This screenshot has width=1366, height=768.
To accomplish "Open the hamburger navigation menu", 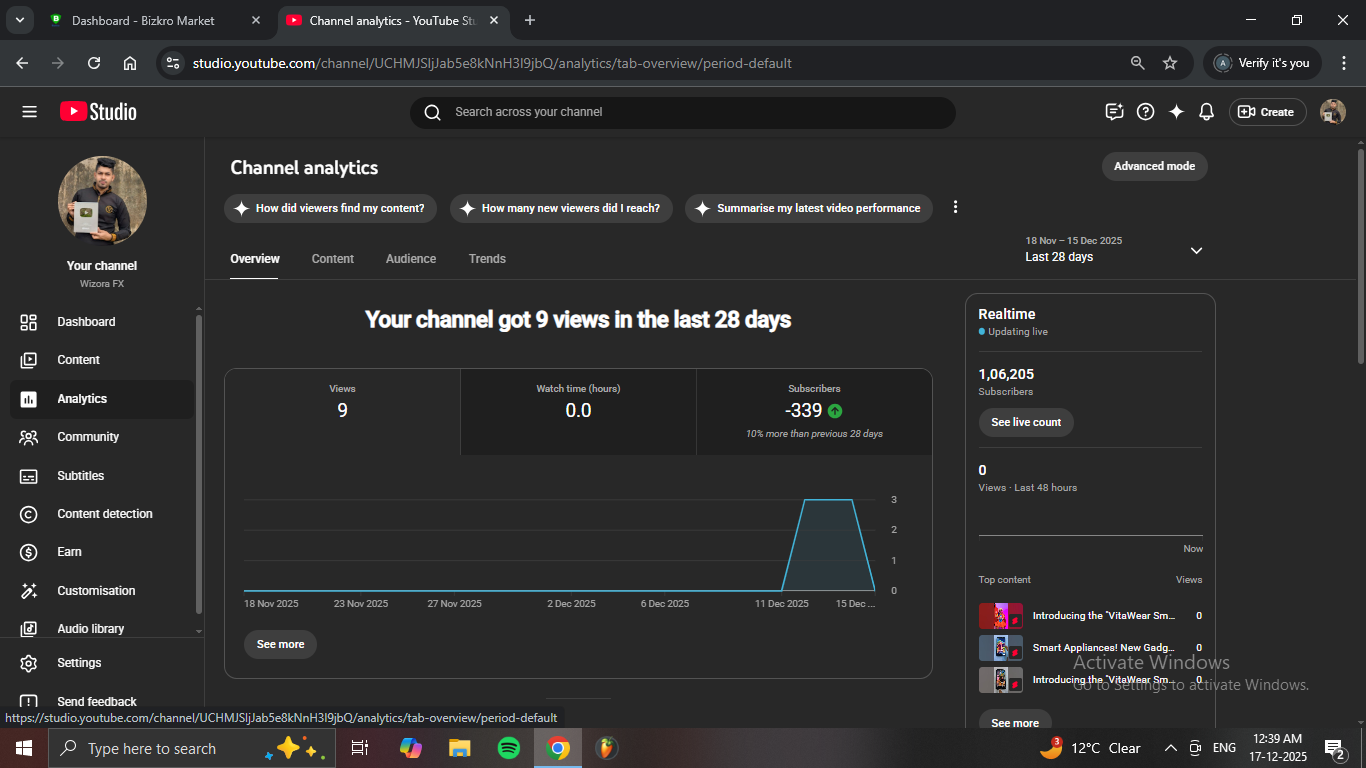I will tap(29, 112).
